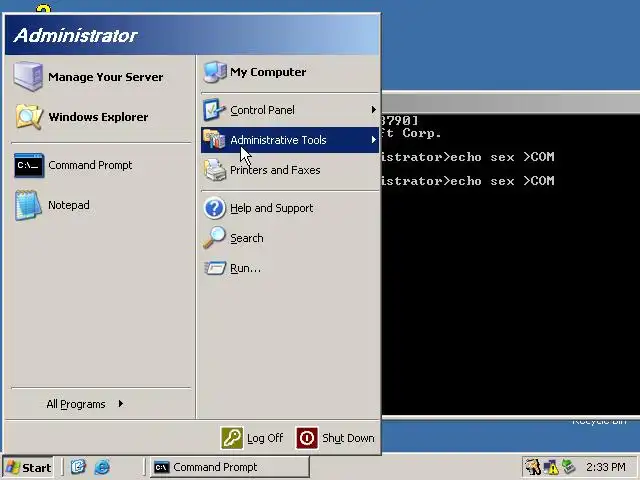Click the Administrator user name header

pyautogui.click(x=76, y=35)
